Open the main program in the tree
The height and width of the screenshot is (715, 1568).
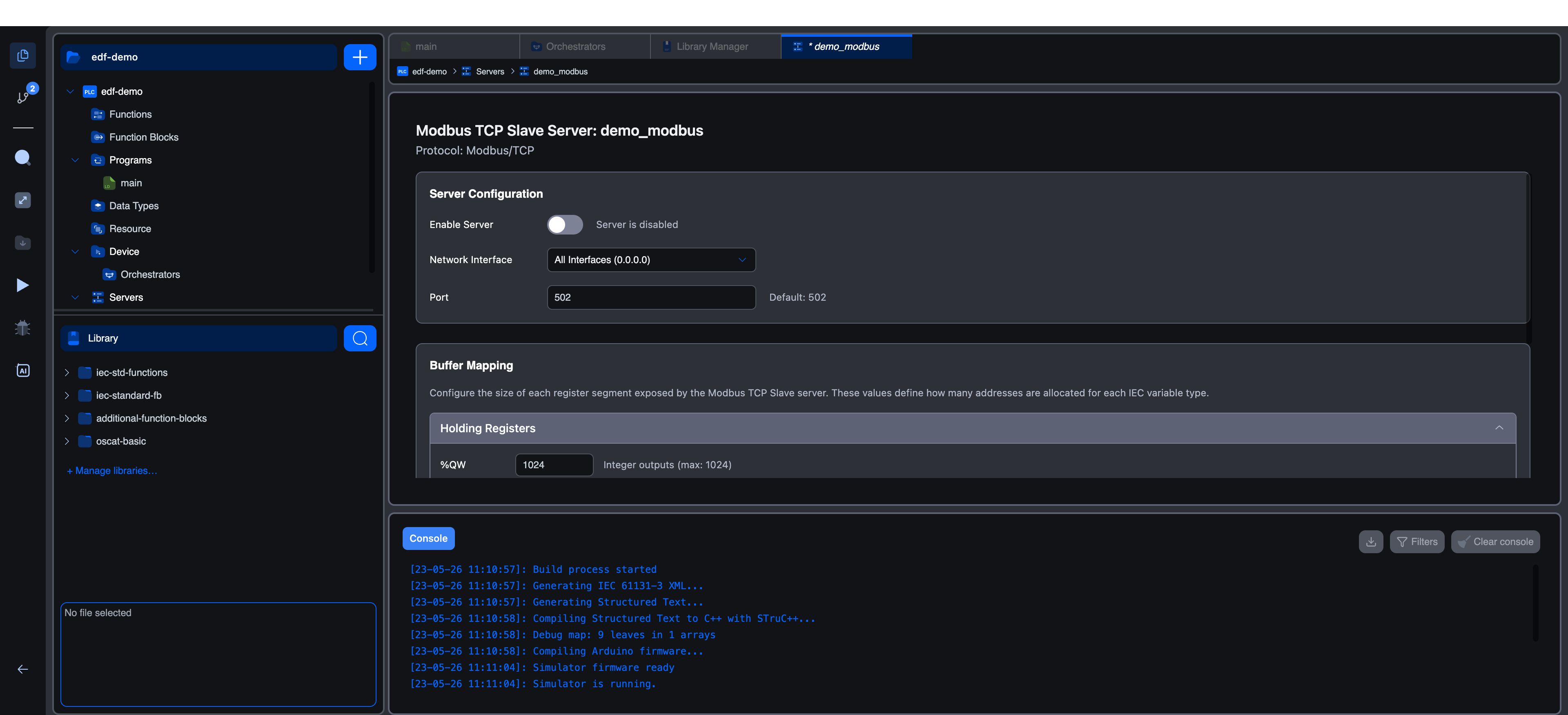[131, 183]
